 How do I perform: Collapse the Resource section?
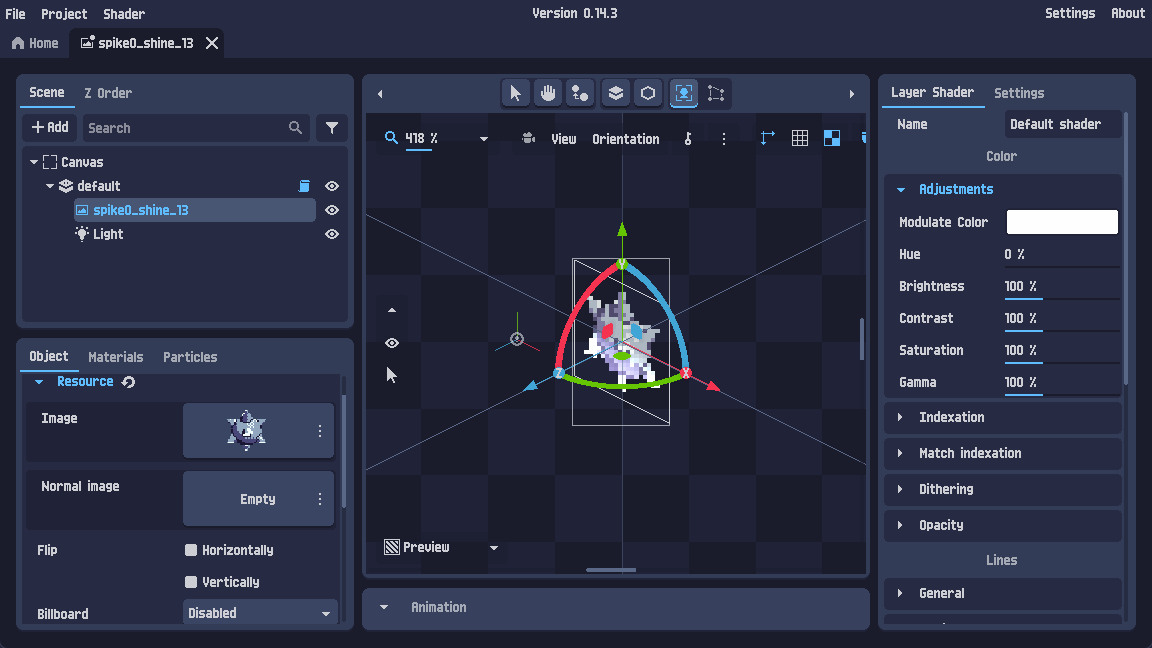[40, 382]
